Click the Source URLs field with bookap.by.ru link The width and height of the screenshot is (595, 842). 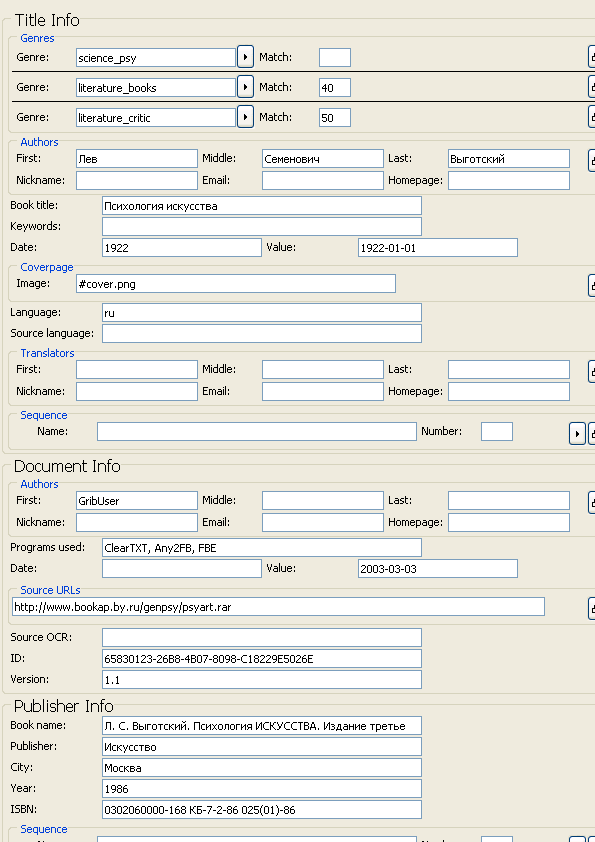pos(278,607)
